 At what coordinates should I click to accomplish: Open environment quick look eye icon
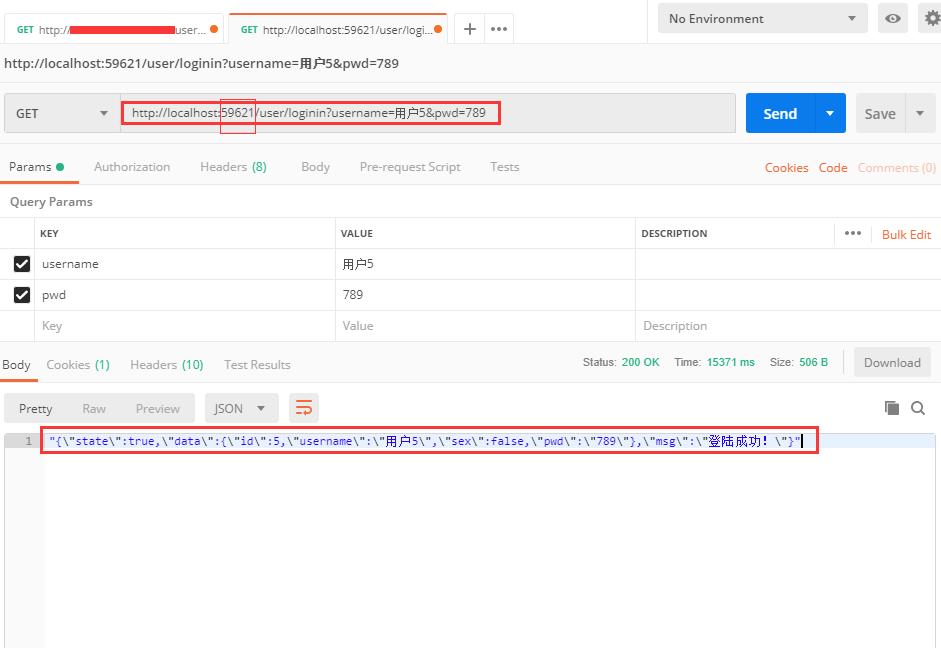[x=893, y=18]
